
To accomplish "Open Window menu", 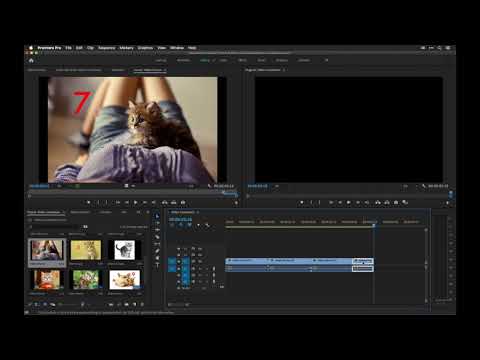I will pyautogui.click(x=177, y=48).
